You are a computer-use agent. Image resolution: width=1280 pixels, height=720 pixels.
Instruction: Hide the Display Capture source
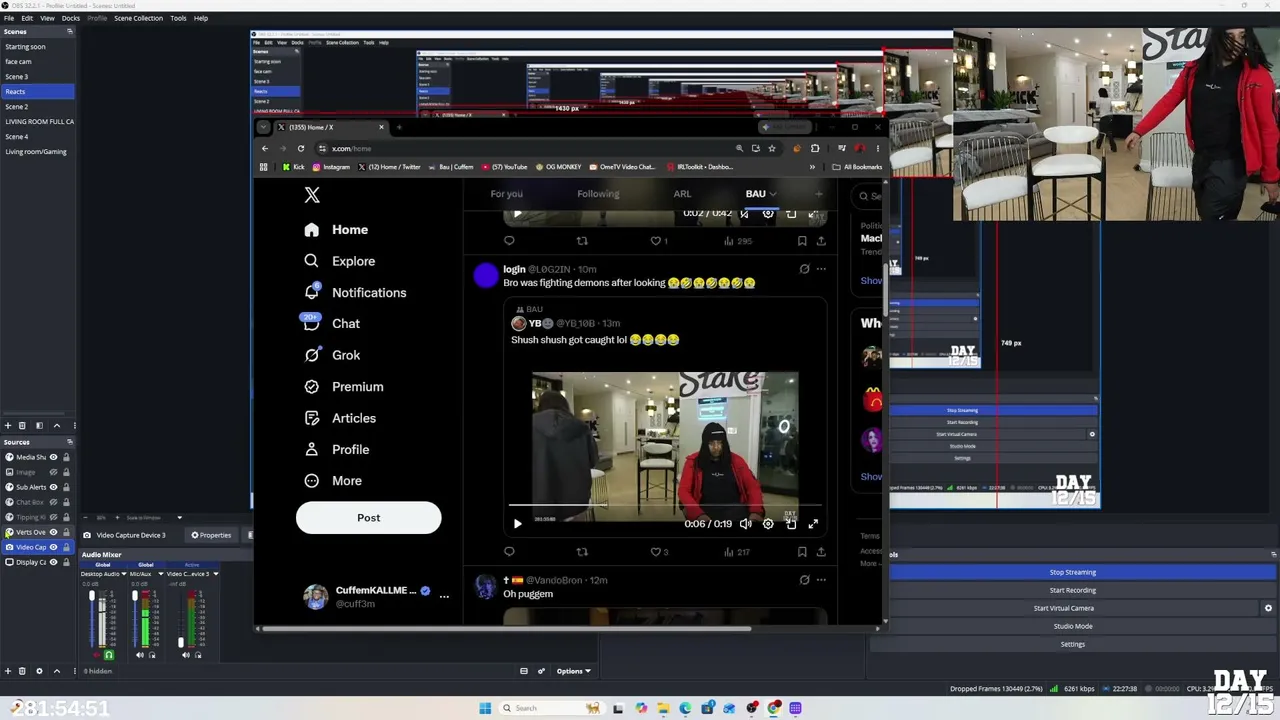[x=54, y=562]
